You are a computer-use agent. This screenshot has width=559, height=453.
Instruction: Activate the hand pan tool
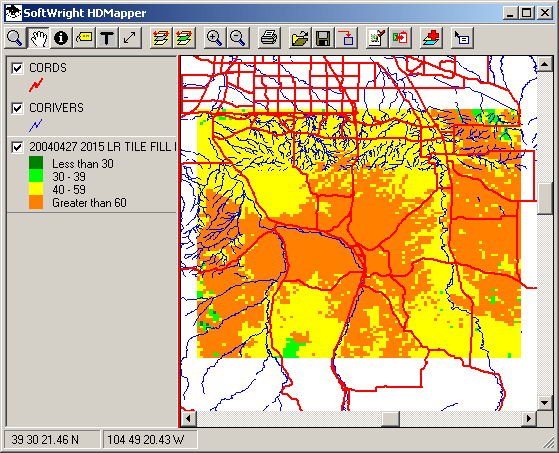[x=39, y=38]
